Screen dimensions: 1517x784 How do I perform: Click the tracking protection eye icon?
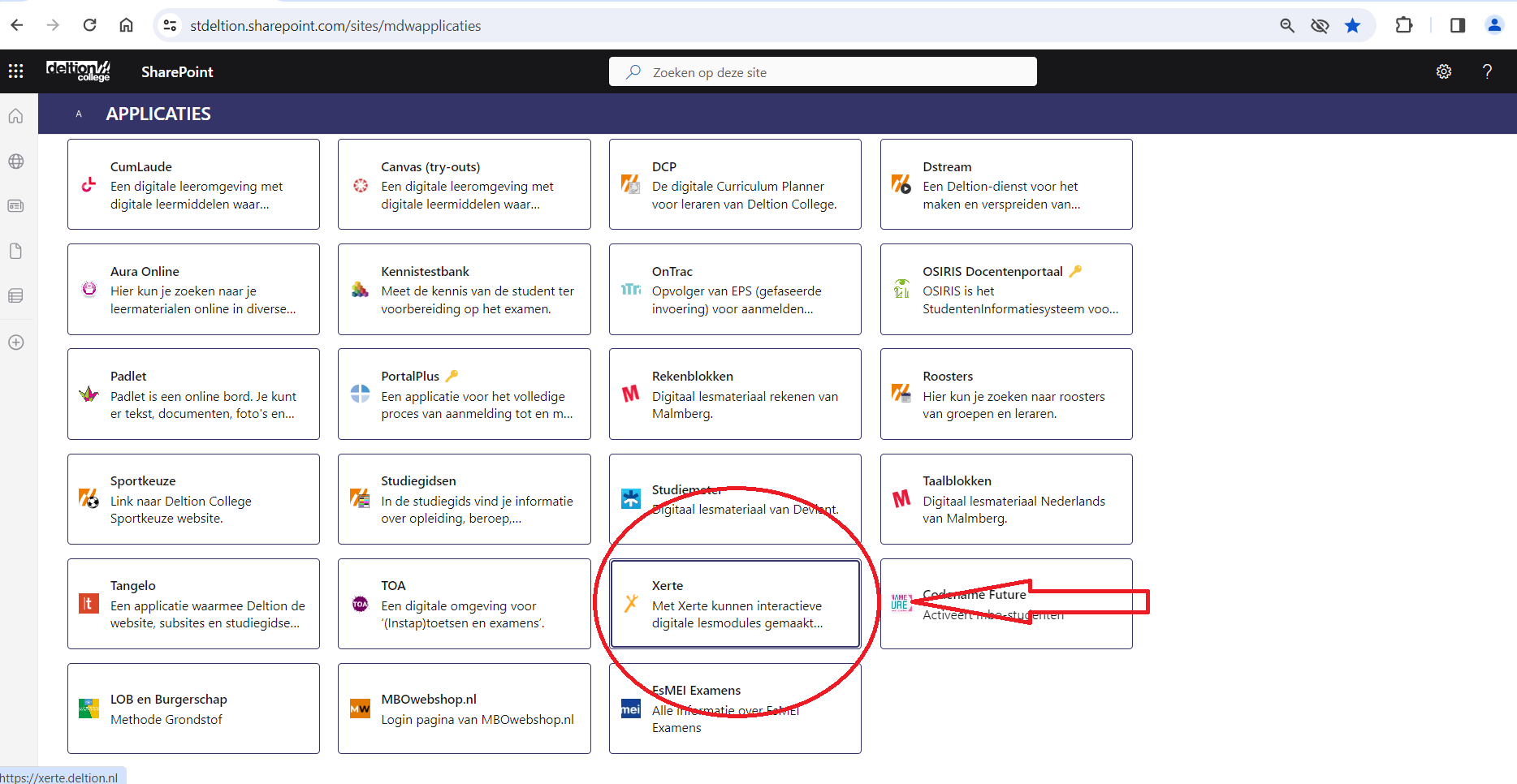pyautogui.click(x=1320, y=25)
